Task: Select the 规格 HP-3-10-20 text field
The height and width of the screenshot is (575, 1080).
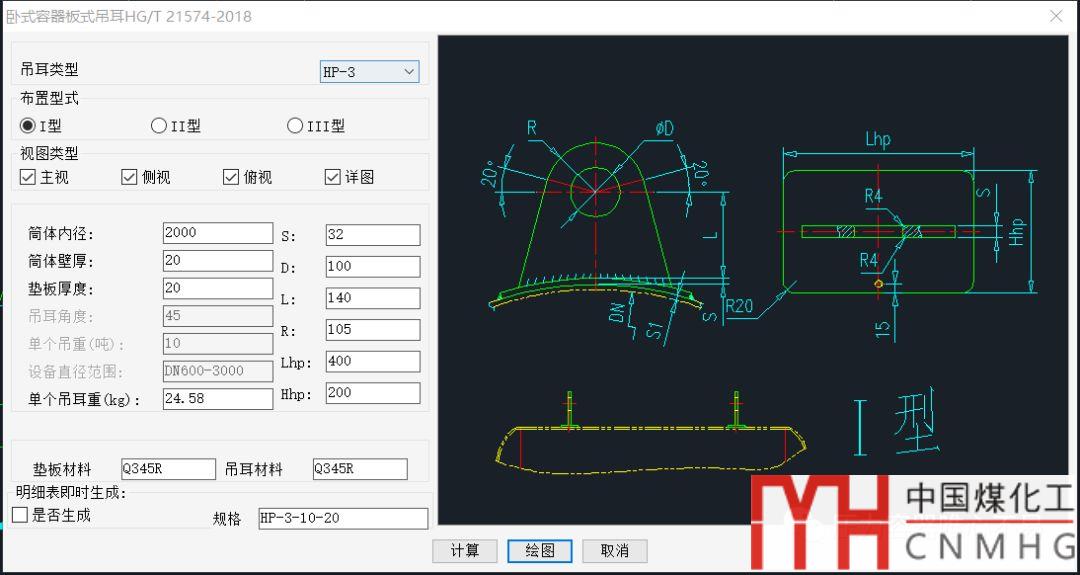Action: [342, 518]
